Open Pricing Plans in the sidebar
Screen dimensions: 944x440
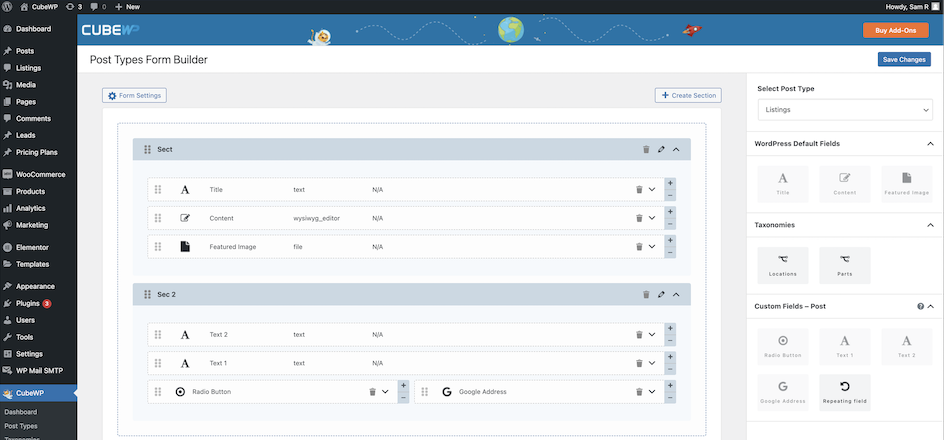(x=39, y=152)
